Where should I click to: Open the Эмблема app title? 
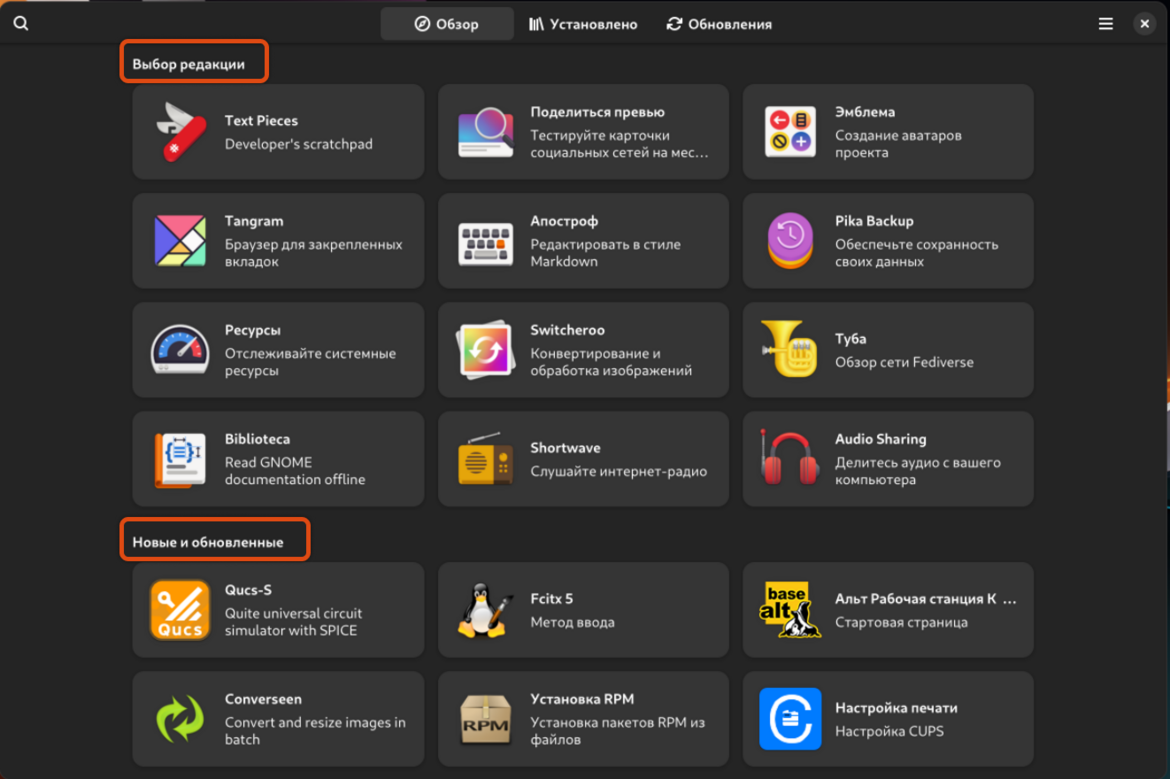[x=865, y=112]
